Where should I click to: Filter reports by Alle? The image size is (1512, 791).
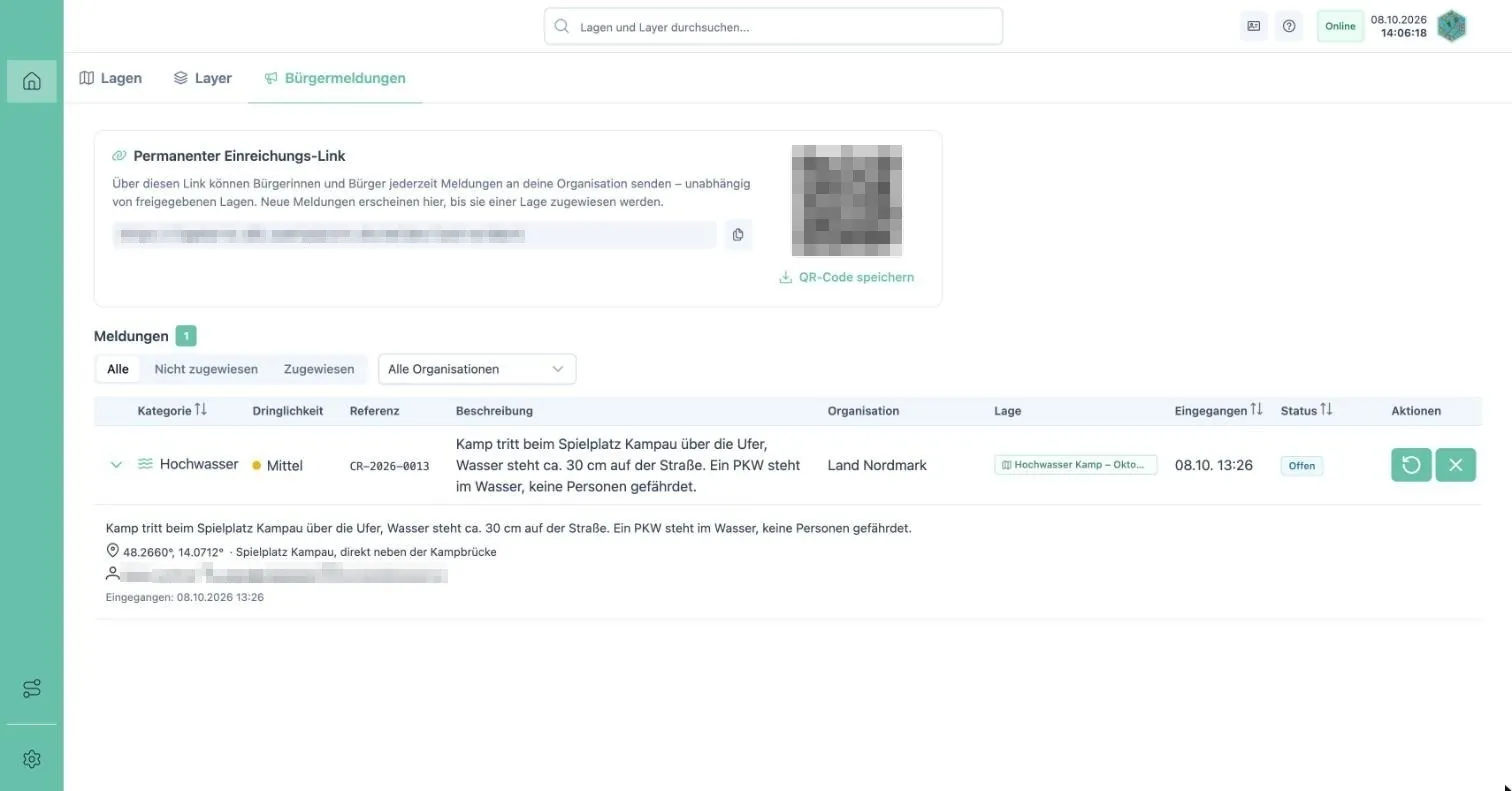pyautogui.click(x=118, y=369)
